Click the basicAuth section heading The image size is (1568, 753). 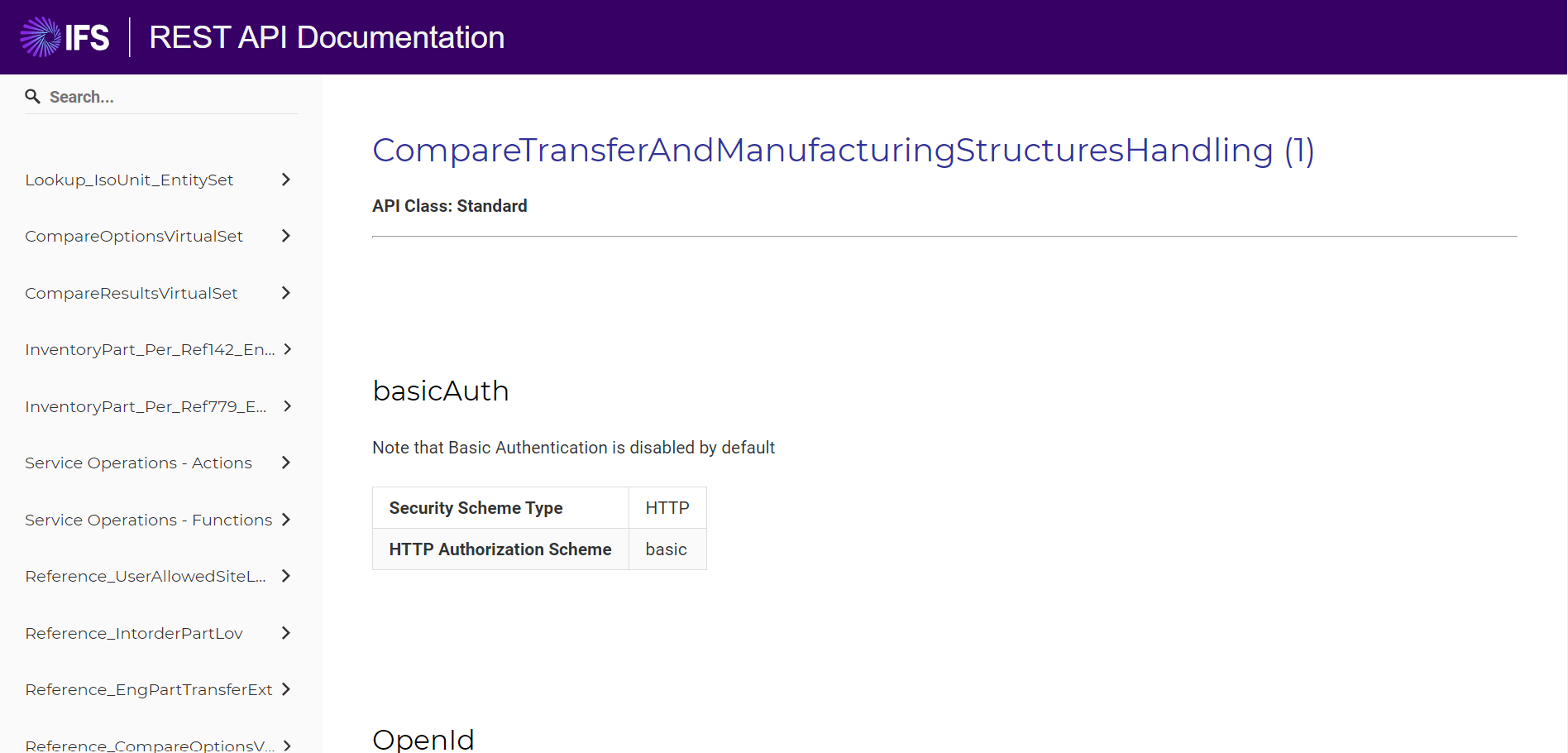[x=441, y=391]
